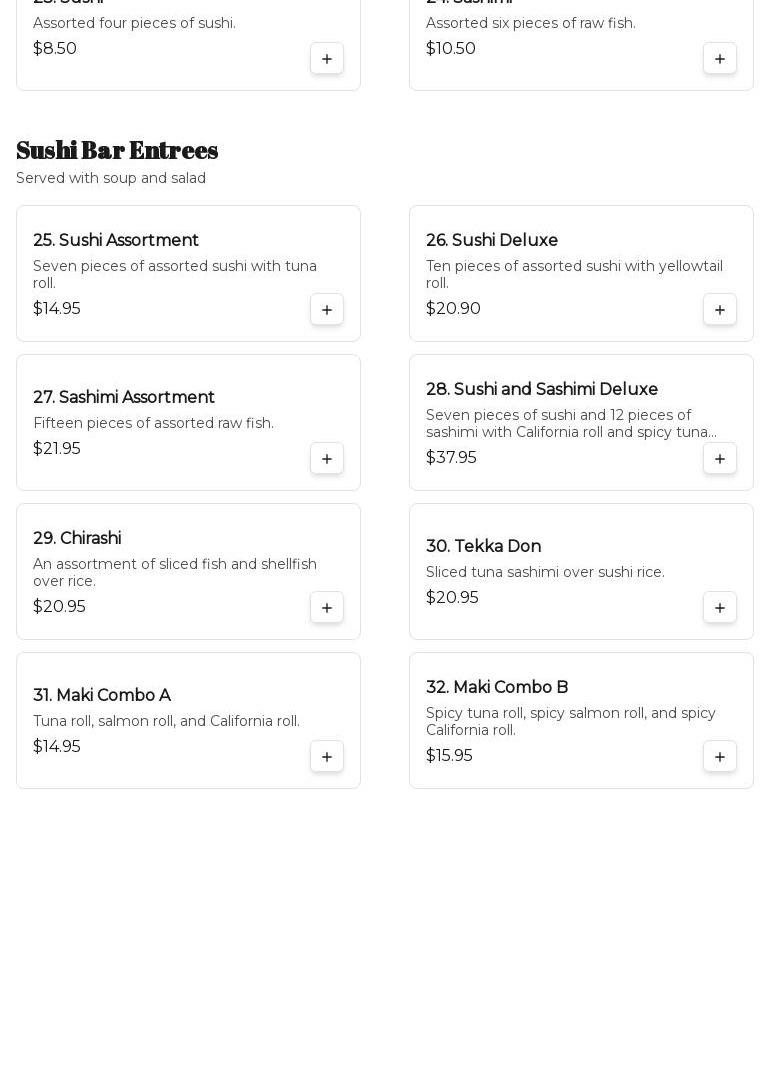
Task: Click the plus icon for Sushi Assortment
Action: (327, 310)
